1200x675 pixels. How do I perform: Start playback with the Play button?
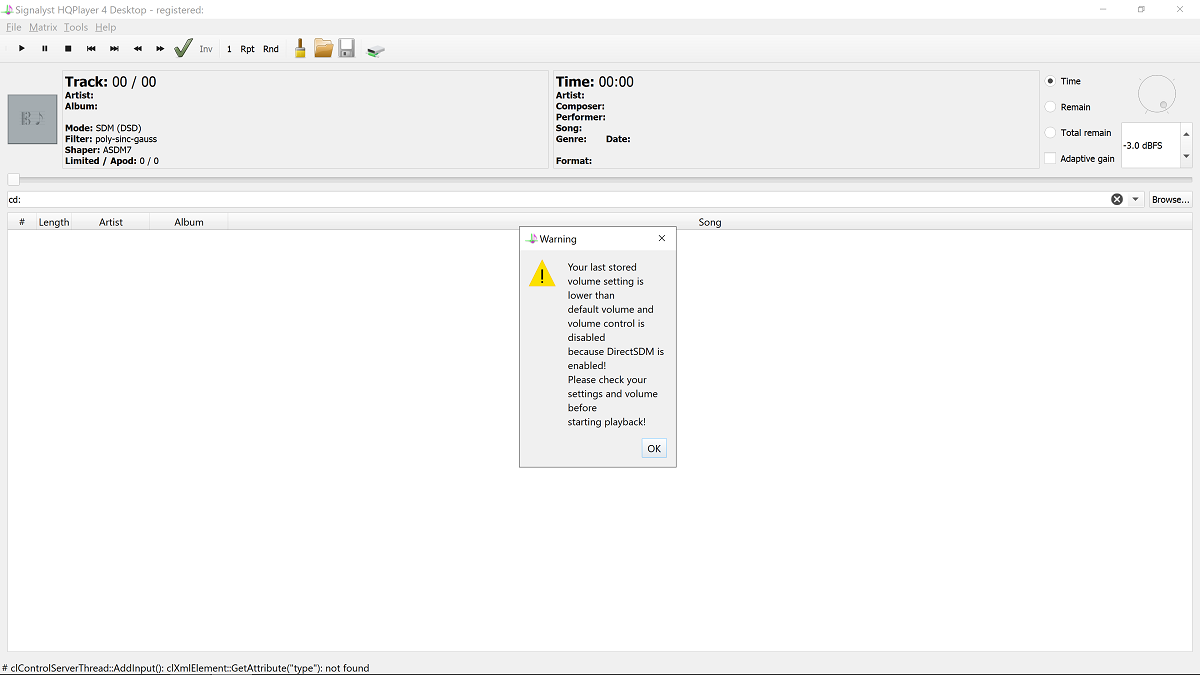click(22, 48)
